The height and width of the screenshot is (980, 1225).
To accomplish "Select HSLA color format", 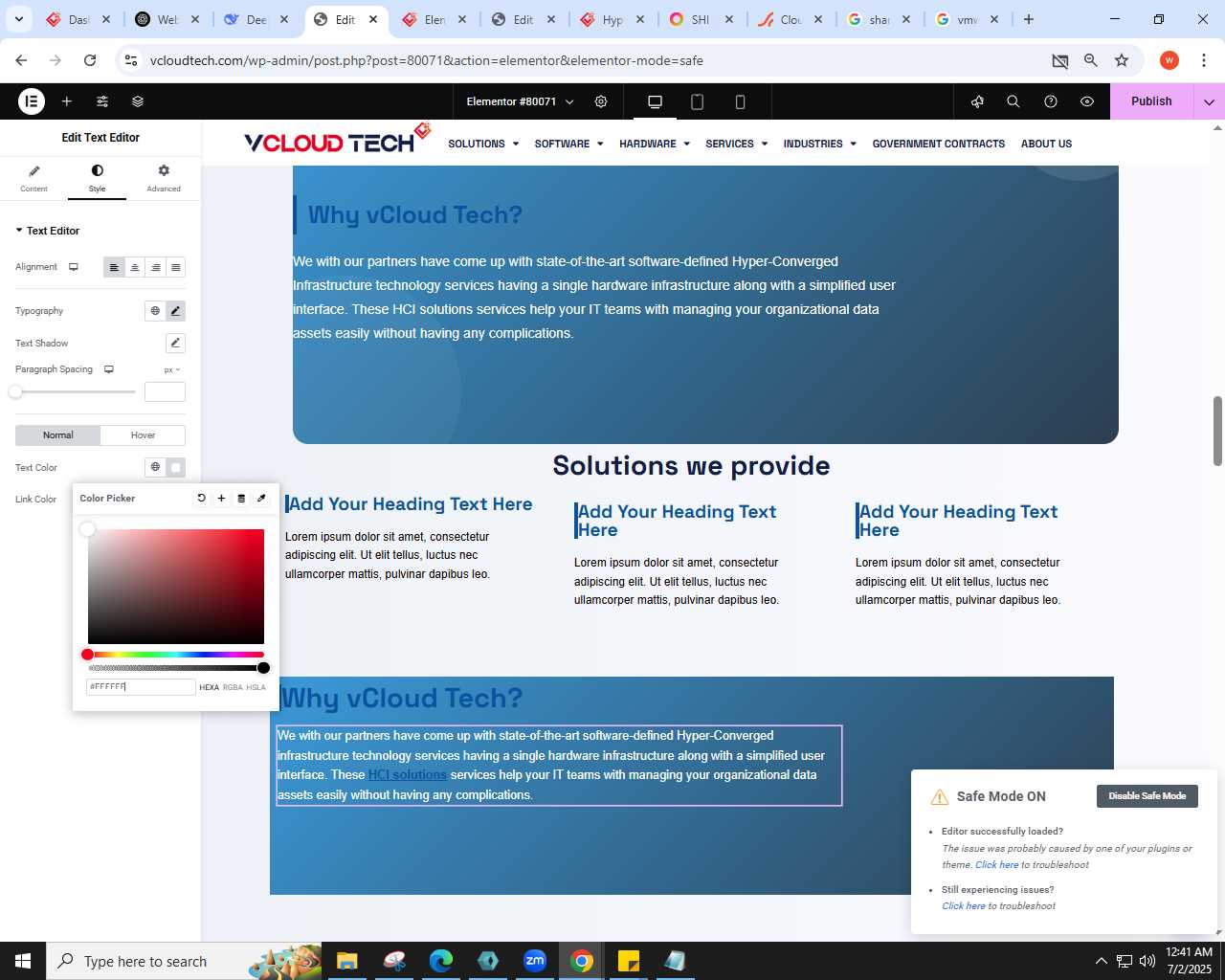I will pyautogui.click(x=256, y=687).
